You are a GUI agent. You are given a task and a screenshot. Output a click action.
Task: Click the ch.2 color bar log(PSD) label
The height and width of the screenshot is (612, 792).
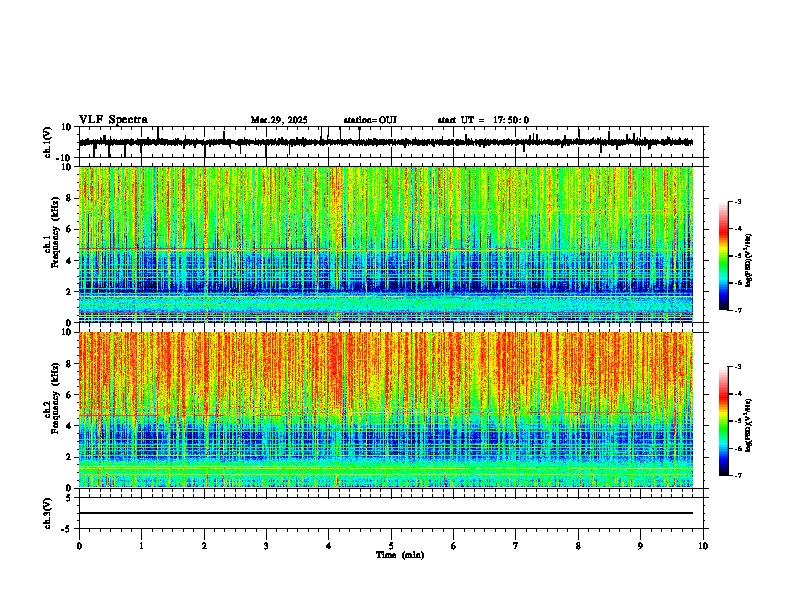pos(748,425)
